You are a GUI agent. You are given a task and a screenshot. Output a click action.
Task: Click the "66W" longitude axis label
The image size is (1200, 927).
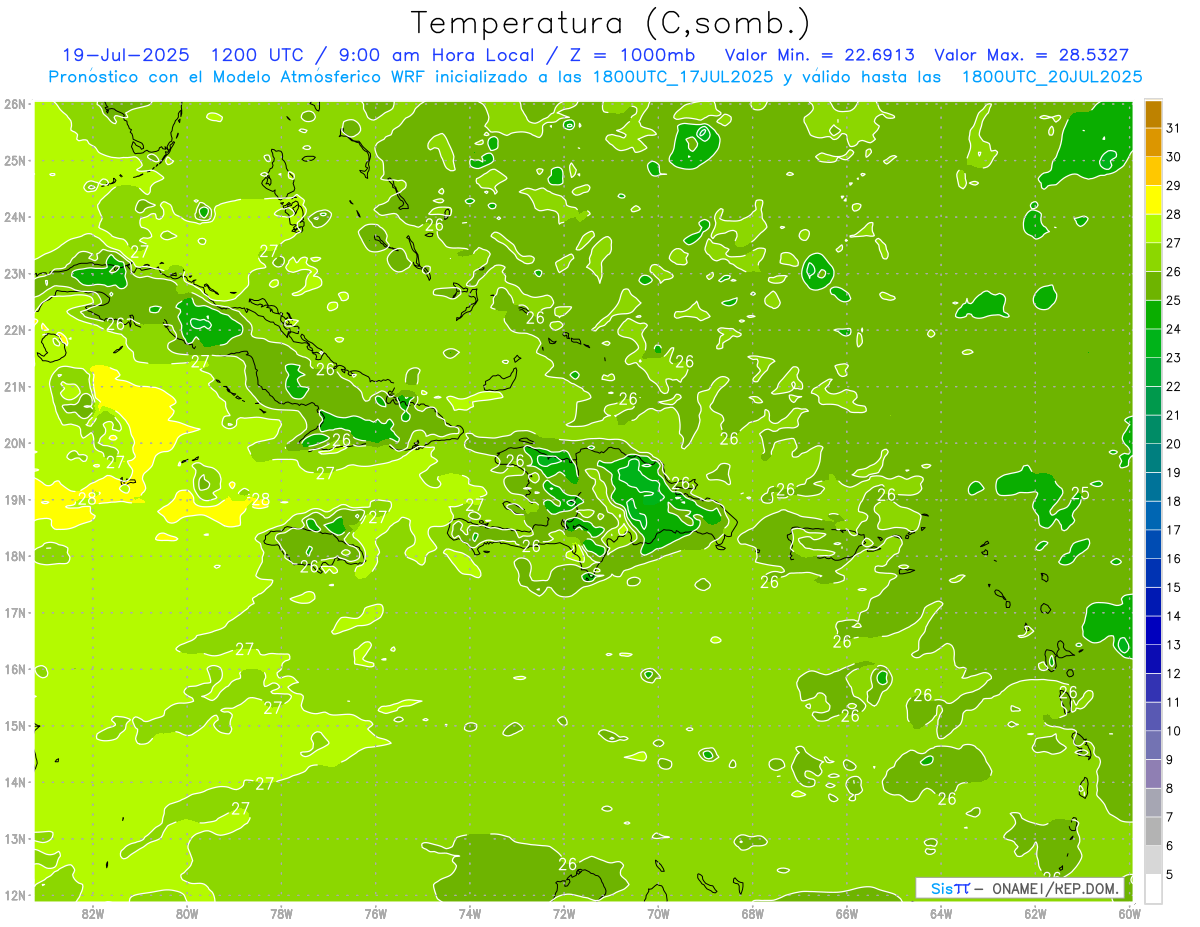tap(847, 913)
